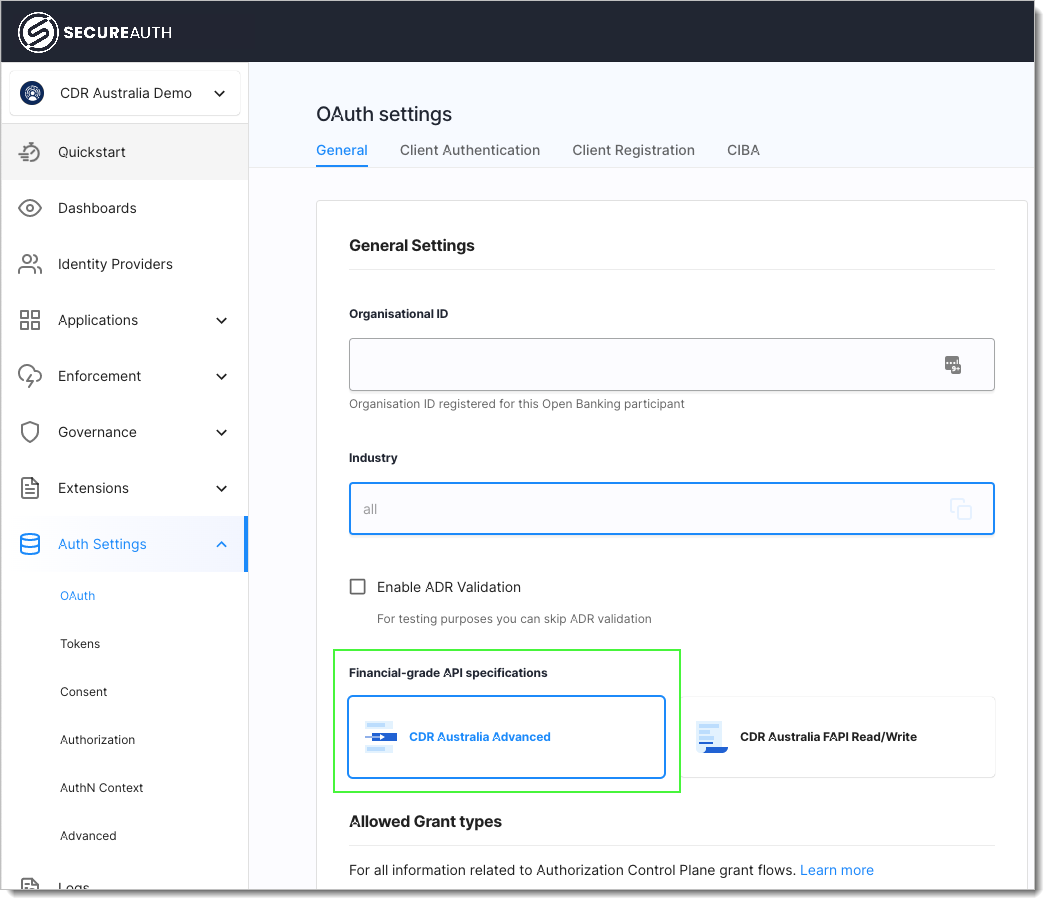The height and width of the screenshot is (905, 1050).
Task: Click into the Organisational ID input field
Action: pos(671,364)
